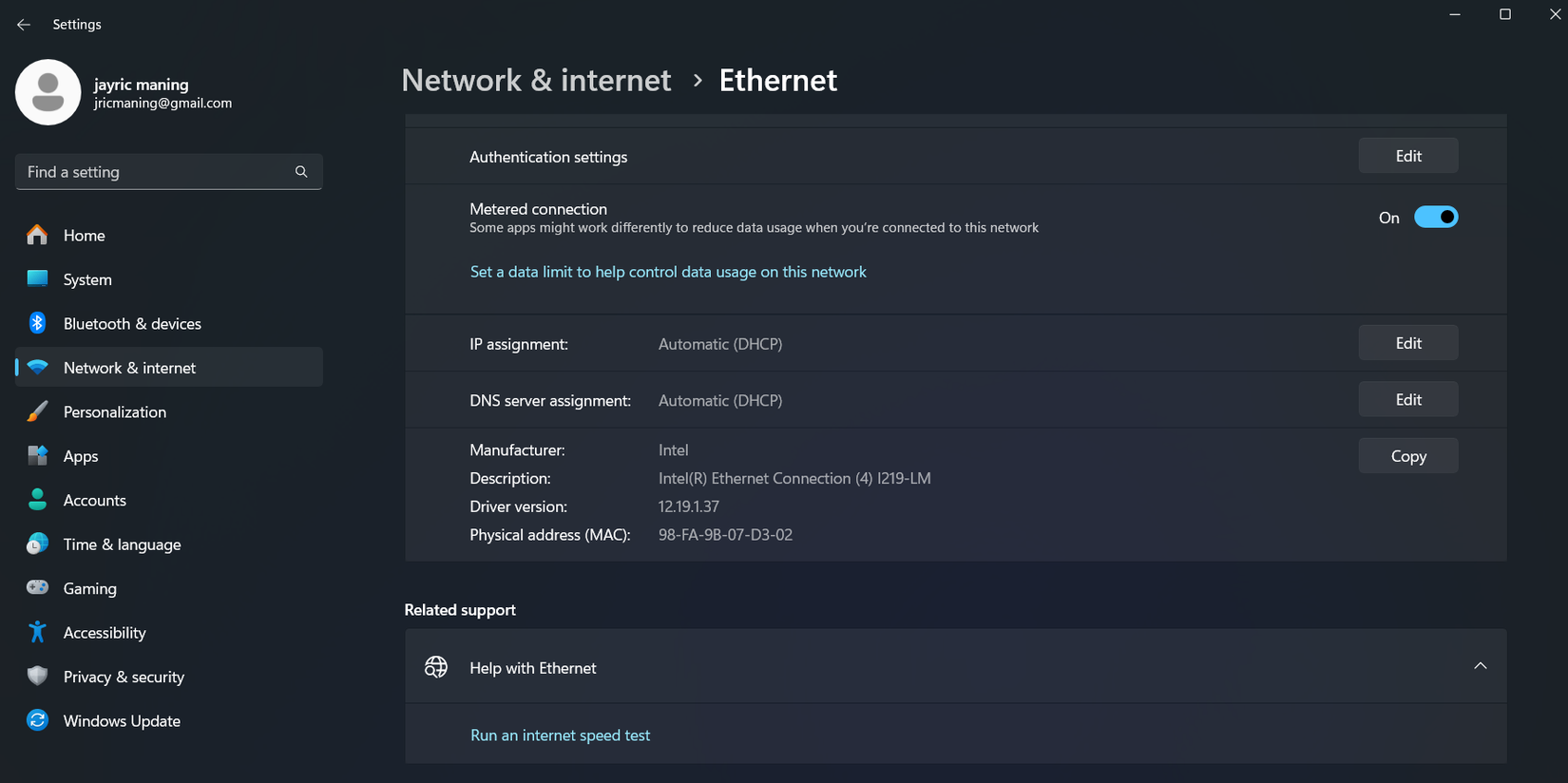
Task: Click the Accessibility figure icon
Action: click(x=37, y=632)
